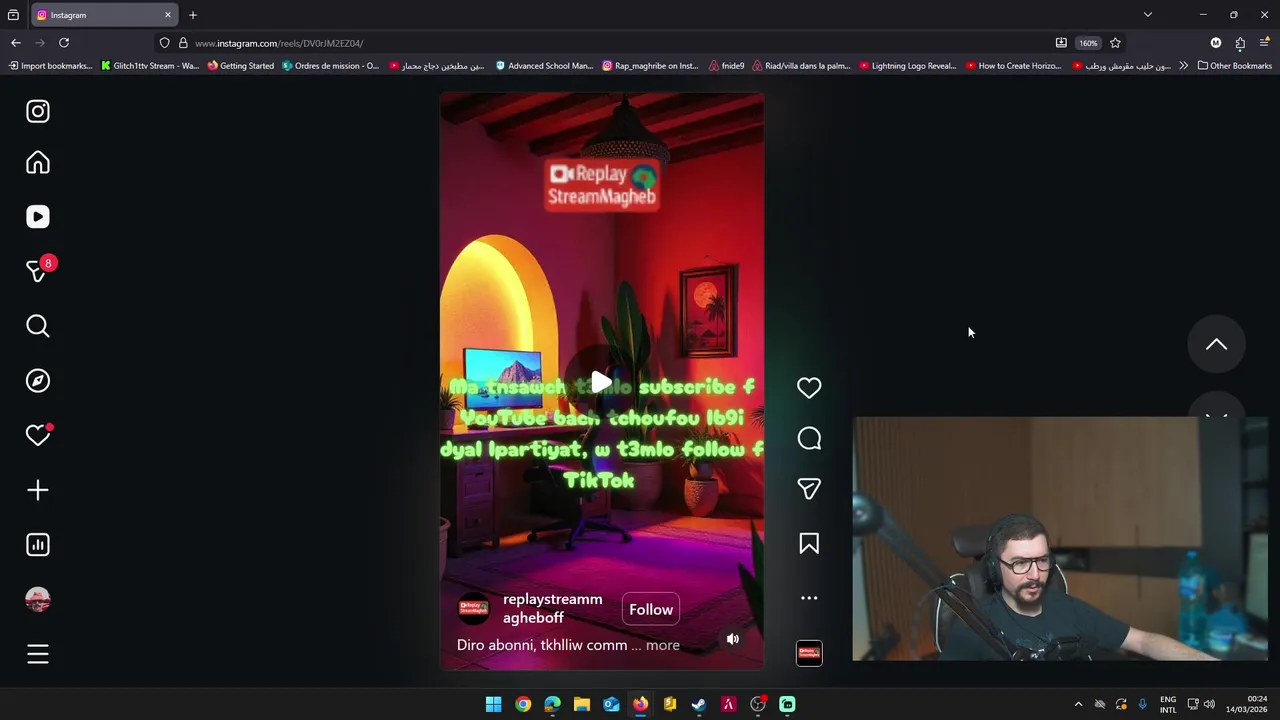Open the reel audio thumbnail
This screenshot has height=720, width=1280.
tap(809, 653)
